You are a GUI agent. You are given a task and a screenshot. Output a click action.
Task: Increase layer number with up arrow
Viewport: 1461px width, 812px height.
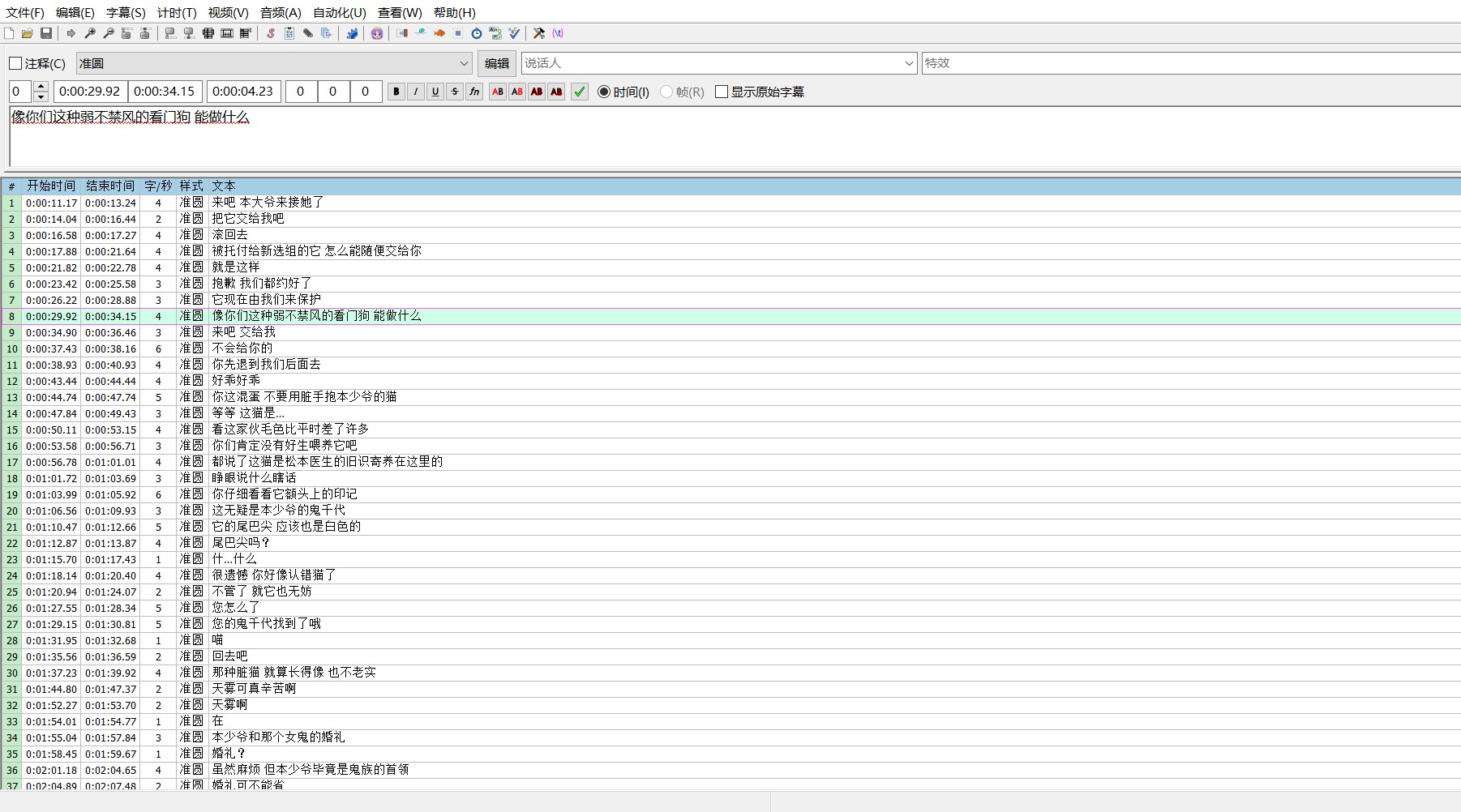[41, 86]
